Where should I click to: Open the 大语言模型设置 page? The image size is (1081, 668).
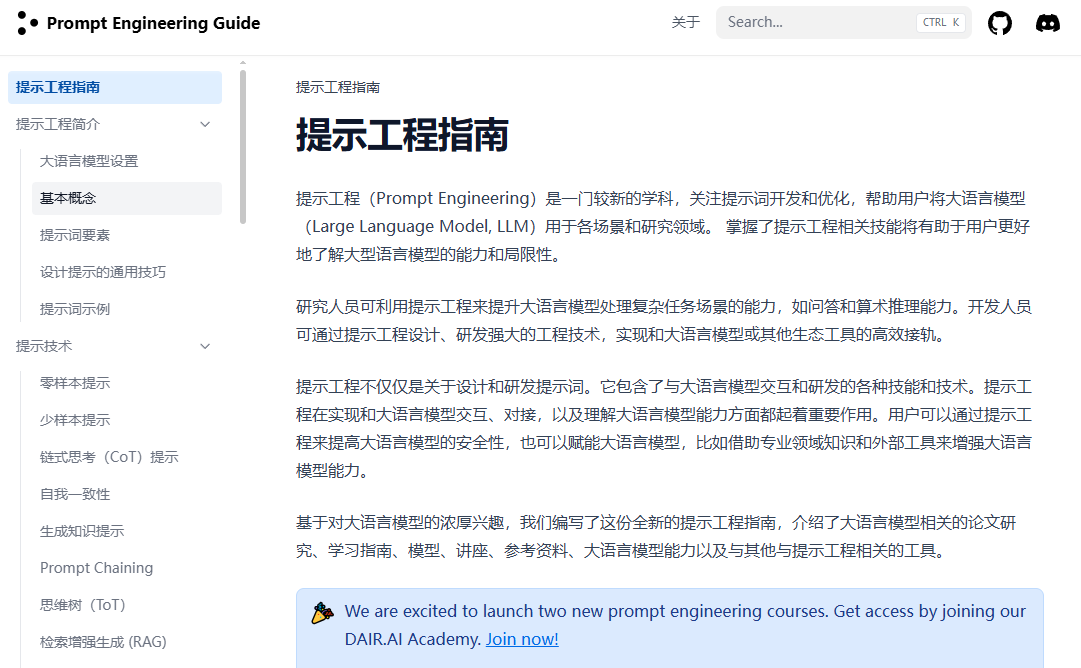point(89,161)
